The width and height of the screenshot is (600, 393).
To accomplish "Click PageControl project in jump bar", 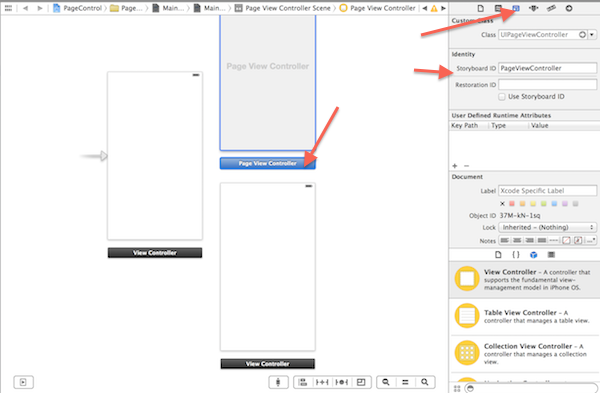I will point(77,8).
